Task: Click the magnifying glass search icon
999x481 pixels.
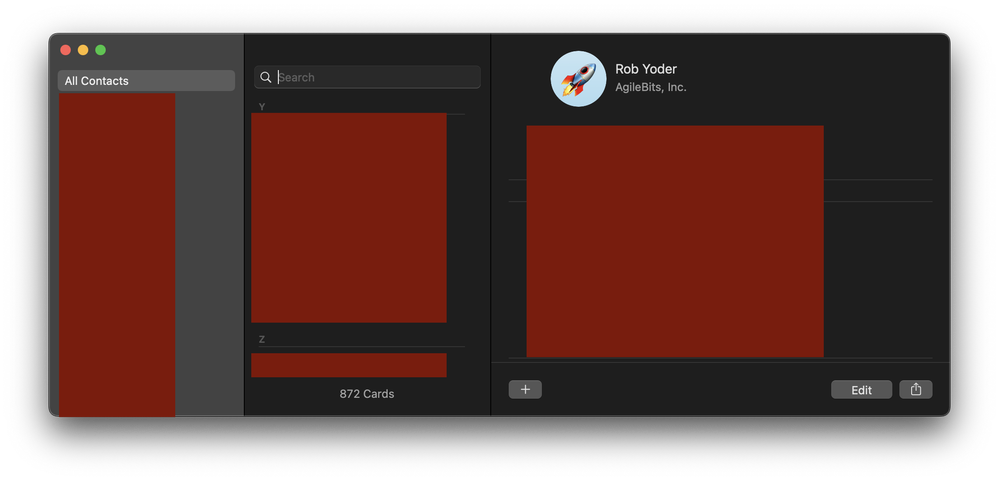Action: click(266, 77)
